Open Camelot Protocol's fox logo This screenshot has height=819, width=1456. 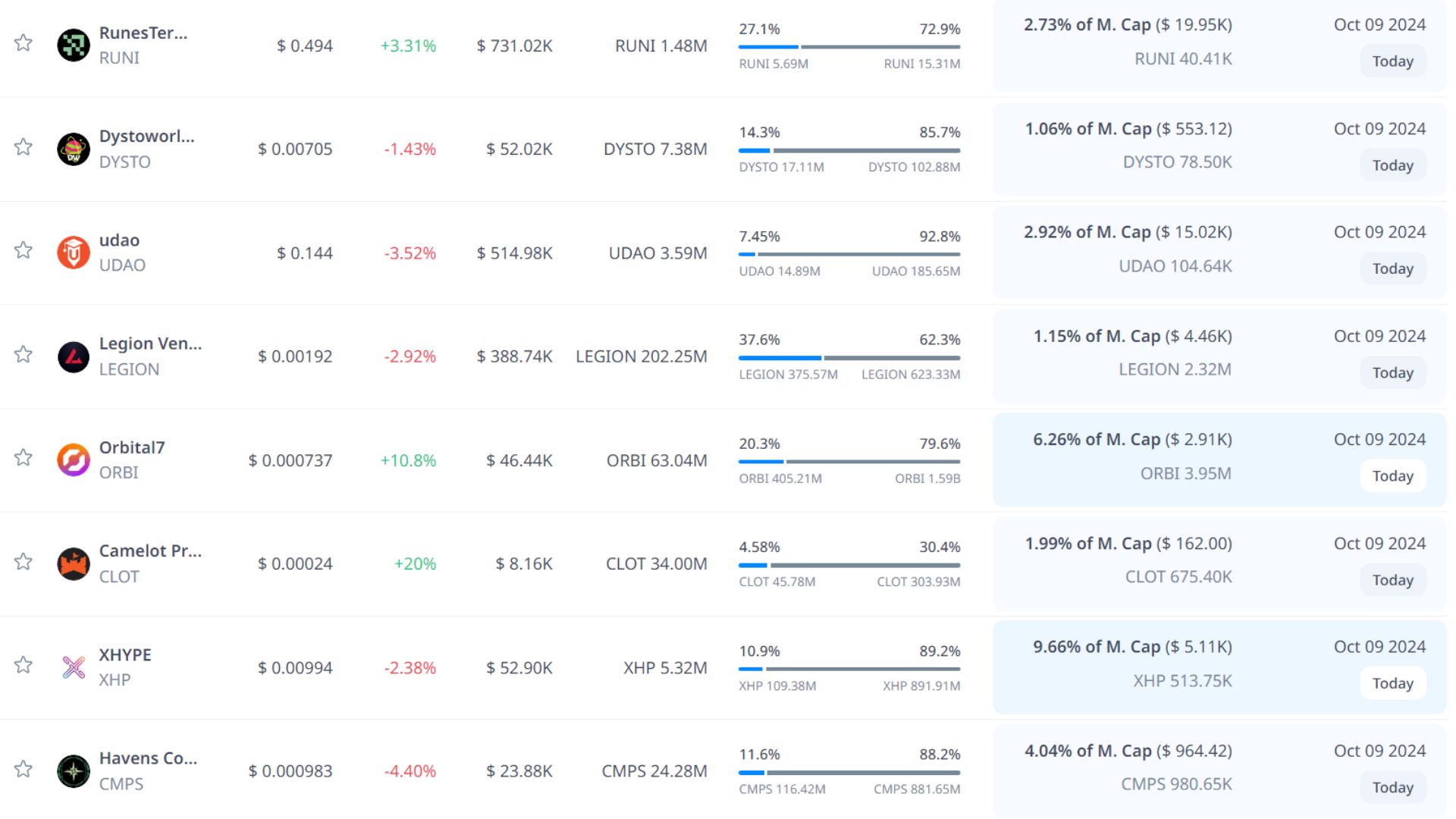click(74, 563)
